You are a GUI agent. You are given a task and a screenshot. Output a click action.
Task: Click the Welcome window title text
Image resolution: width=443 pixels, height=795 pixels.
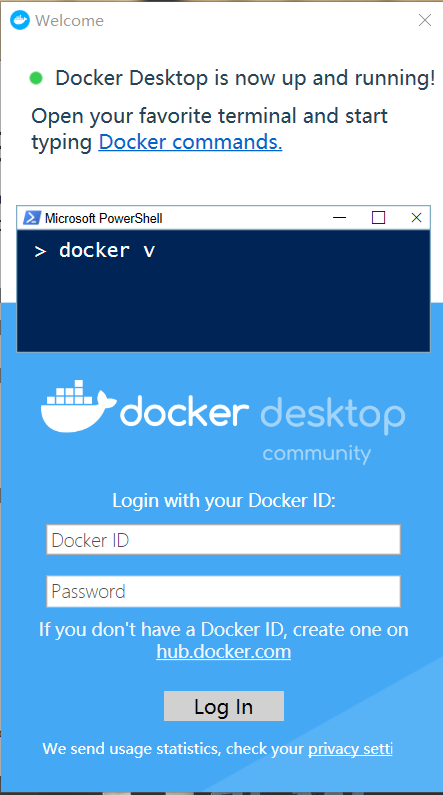[x=69, y=21]
